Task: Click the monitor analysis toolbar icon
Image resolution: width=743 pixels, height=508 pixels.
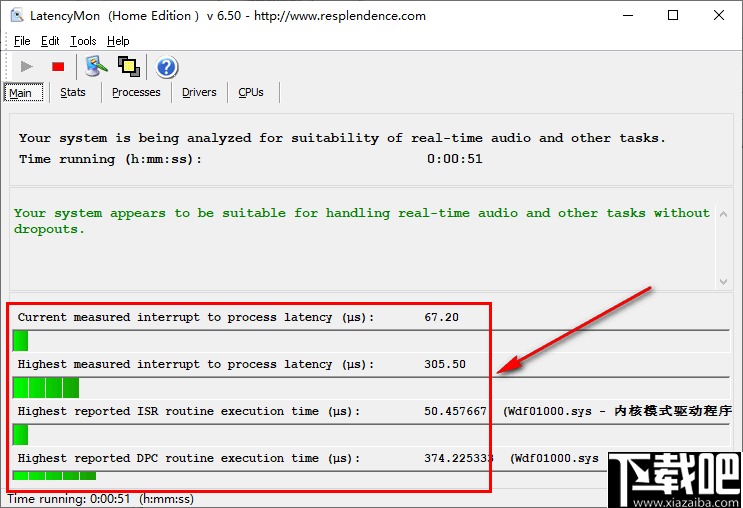Action: tap(96, 66)
